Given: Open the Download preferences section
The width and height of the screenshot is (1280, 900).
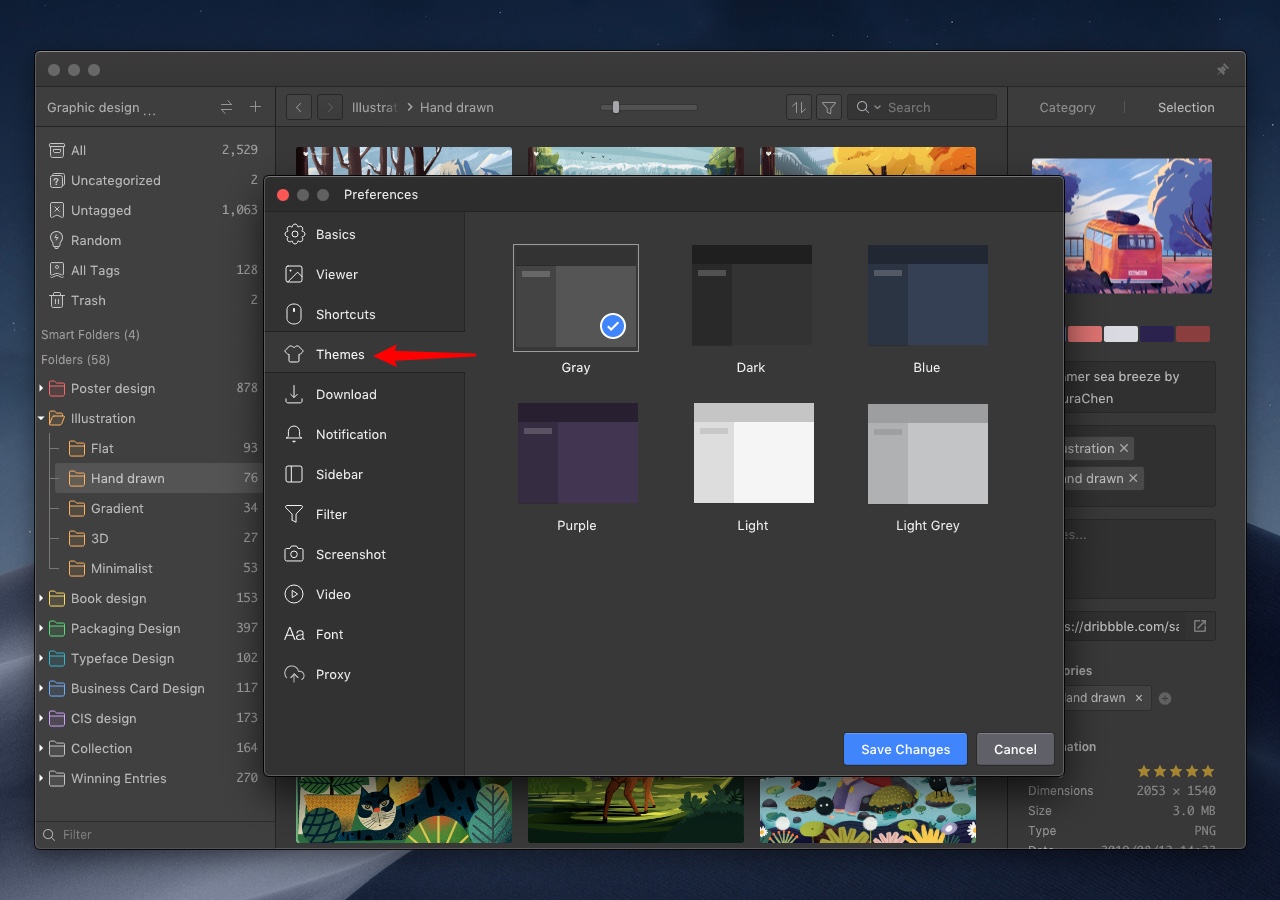Looking at the screenshot, I should [x=365, y=394].
